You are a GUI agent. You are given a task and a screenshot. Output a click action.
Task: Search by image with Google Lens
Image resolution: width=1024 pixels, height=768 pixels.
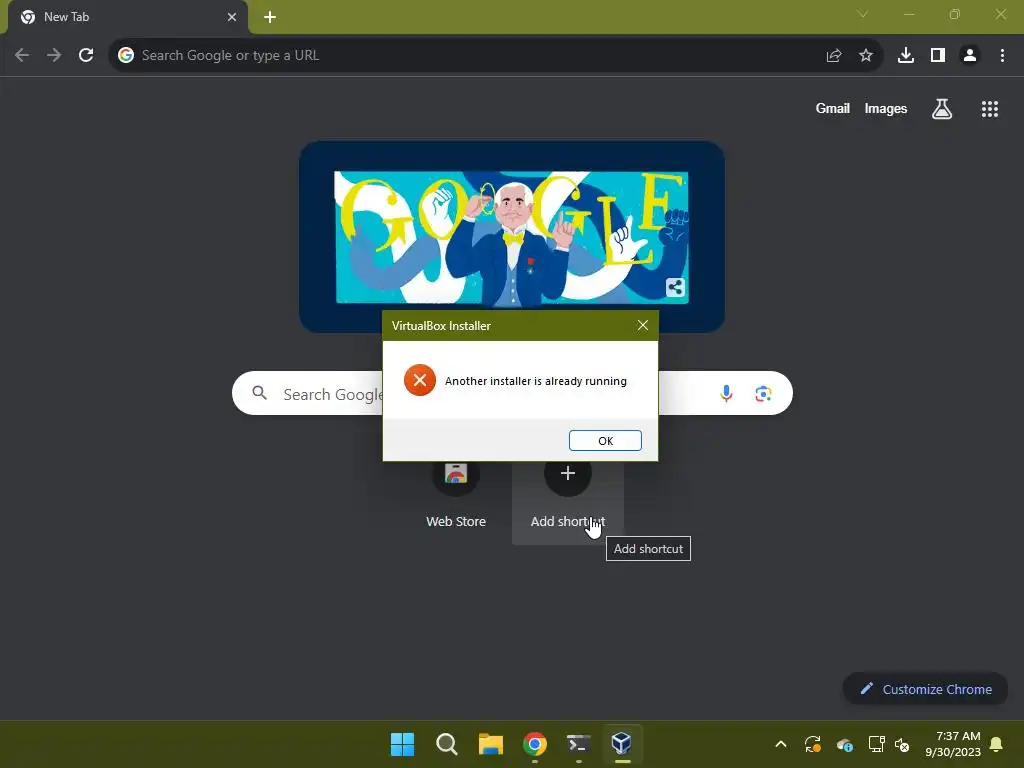pyautogui.click(x=763, y=393)
